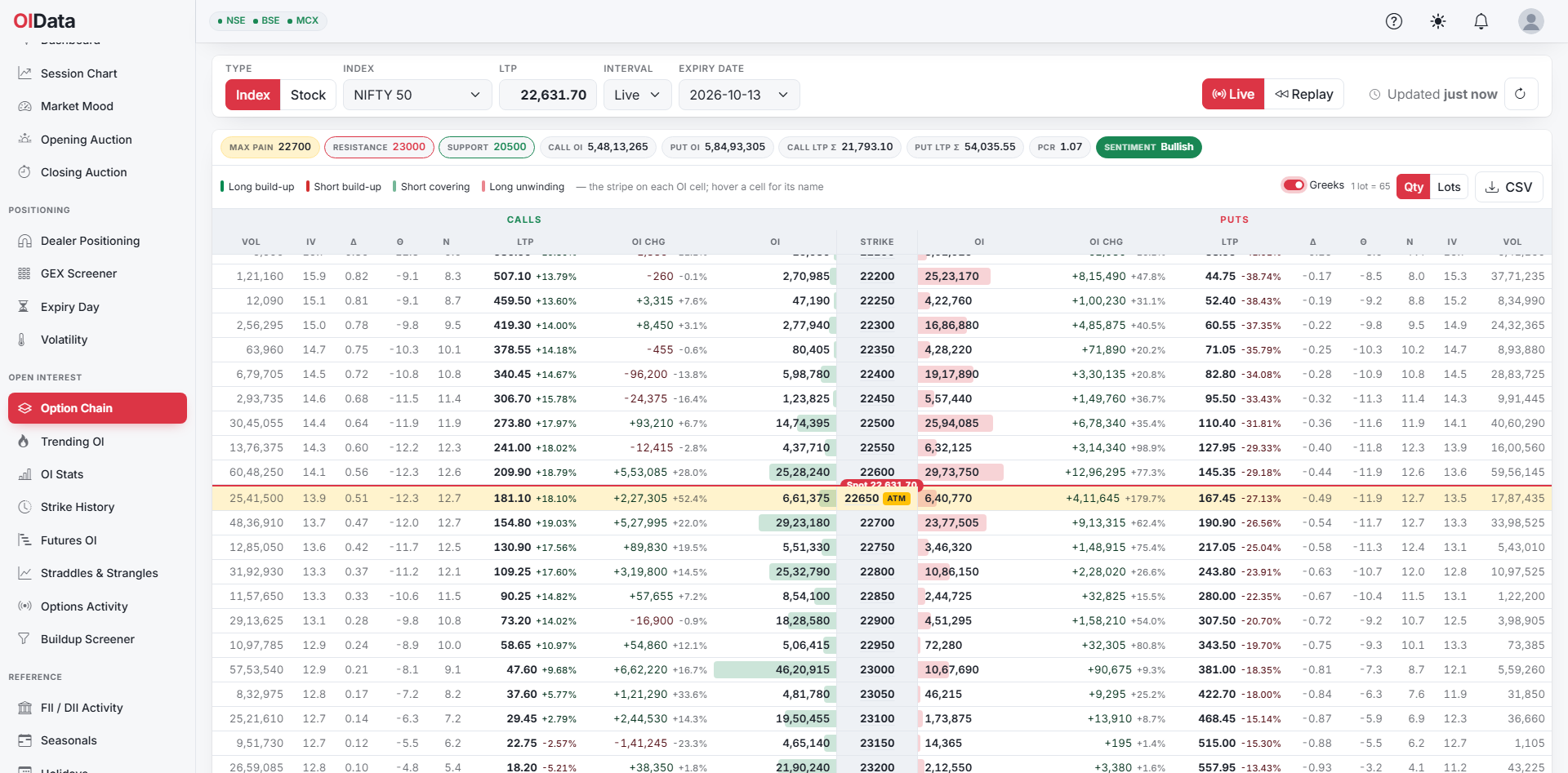
Task: Switch quantity display to Qty
Action: (x=1414, y=187)
